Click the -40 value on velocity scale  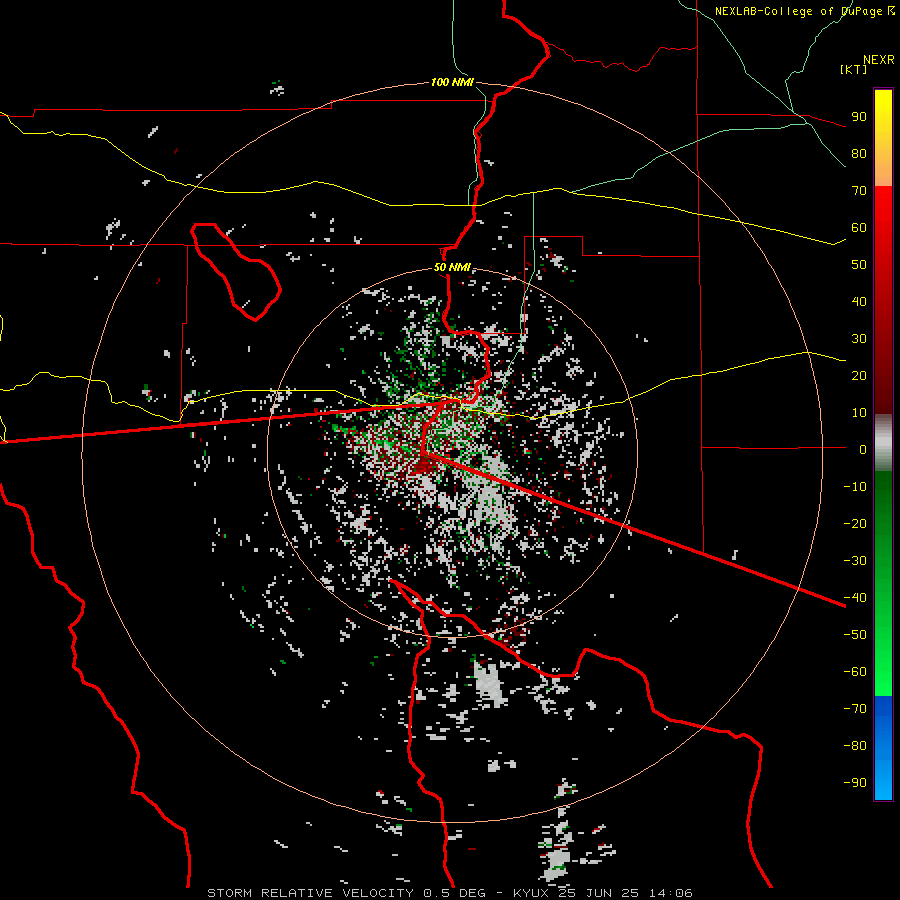855,598
